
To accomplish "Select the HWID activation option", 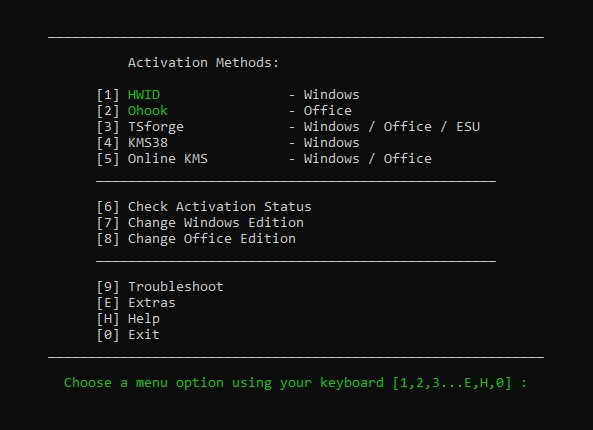I will coord(144,95).
